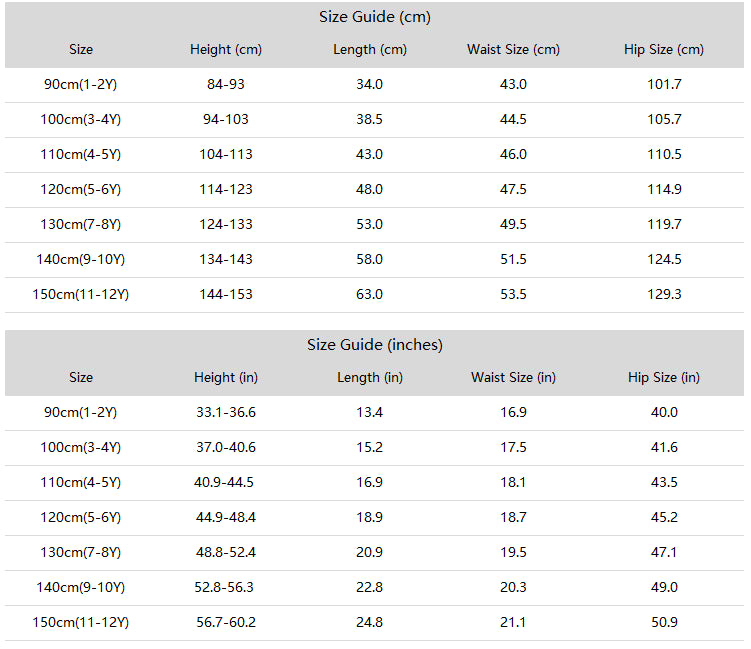The height and width of the screenshot is (649, 751).
Task: Click the 150cm(11-12Y) size in inches table
Action: pyautogui.click(x=80, y=623)
